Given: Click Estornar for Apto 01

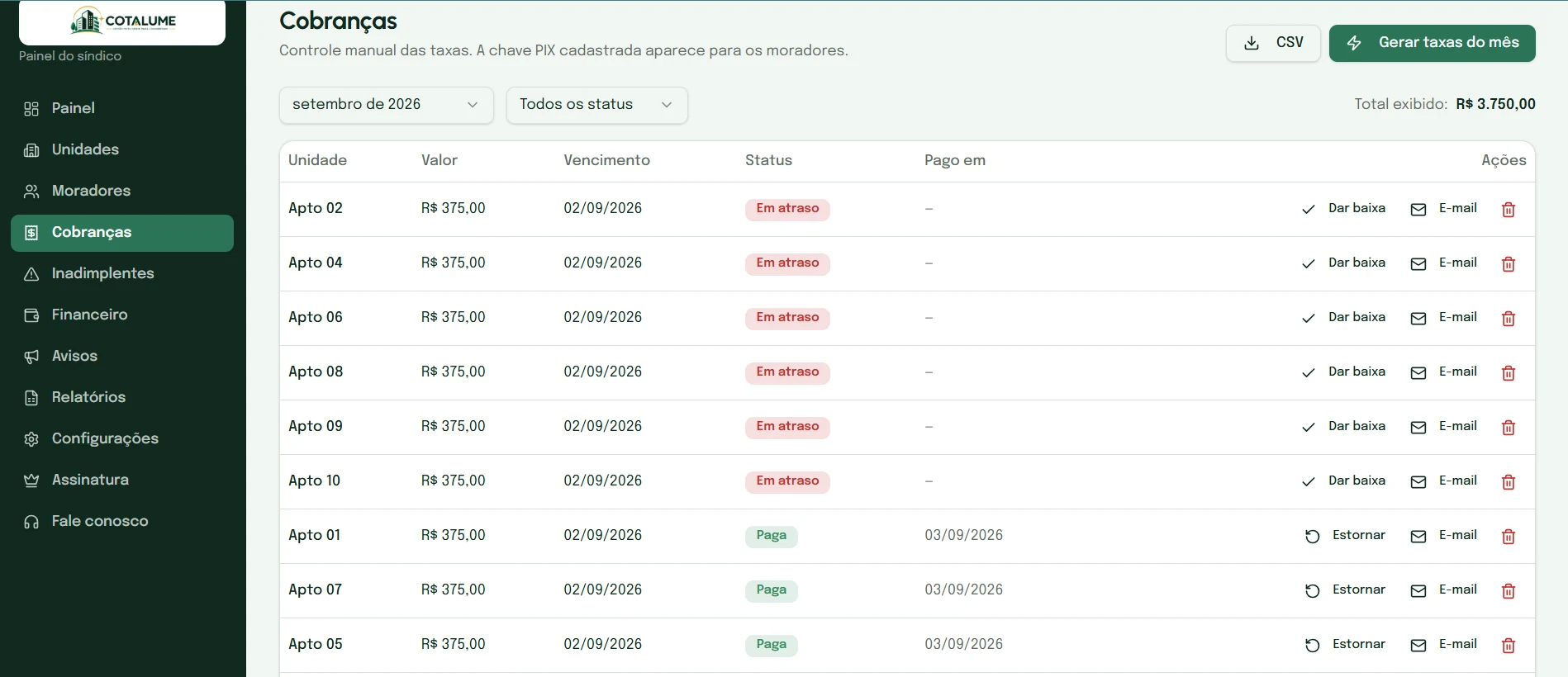Looking at the screenshot, I should 1346,536.
